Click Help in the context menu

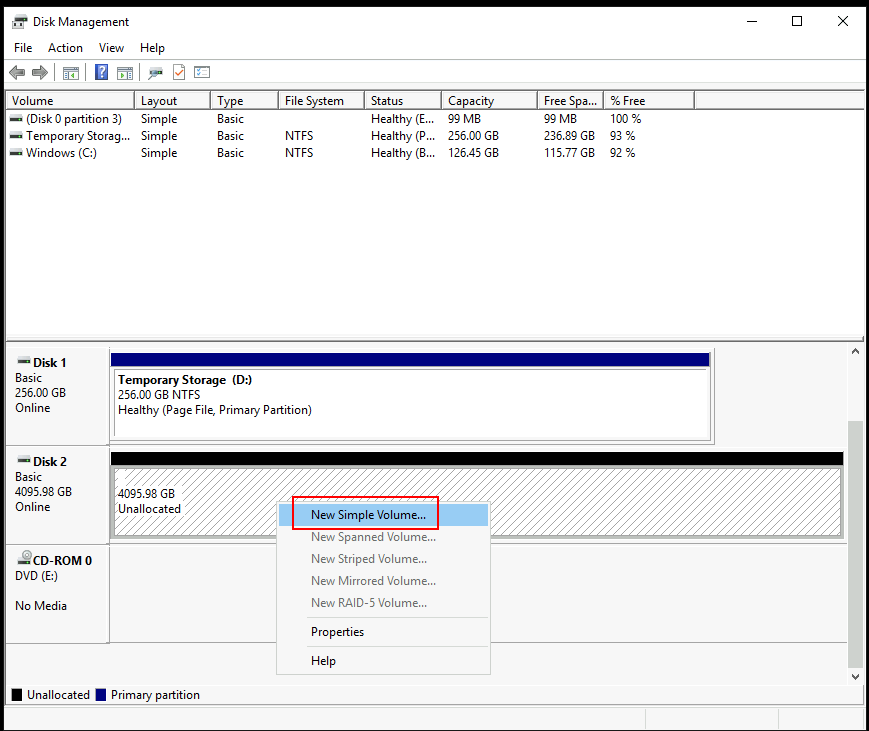click(x=323, y=661)
